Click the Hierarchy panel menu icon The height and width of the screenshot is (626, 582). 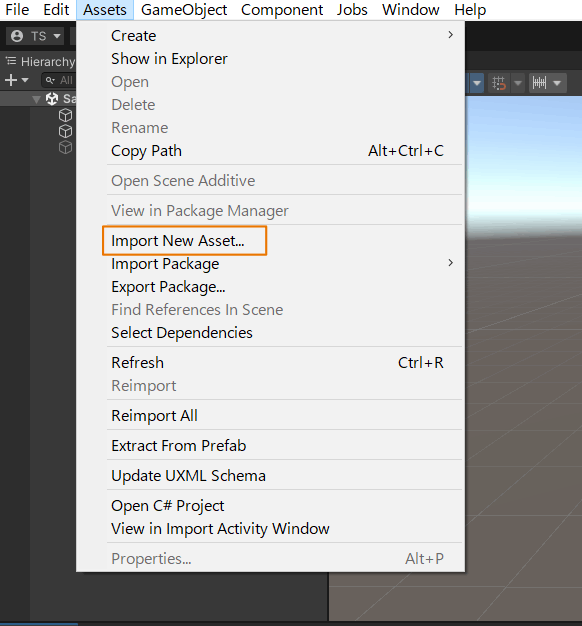(11, 61)
